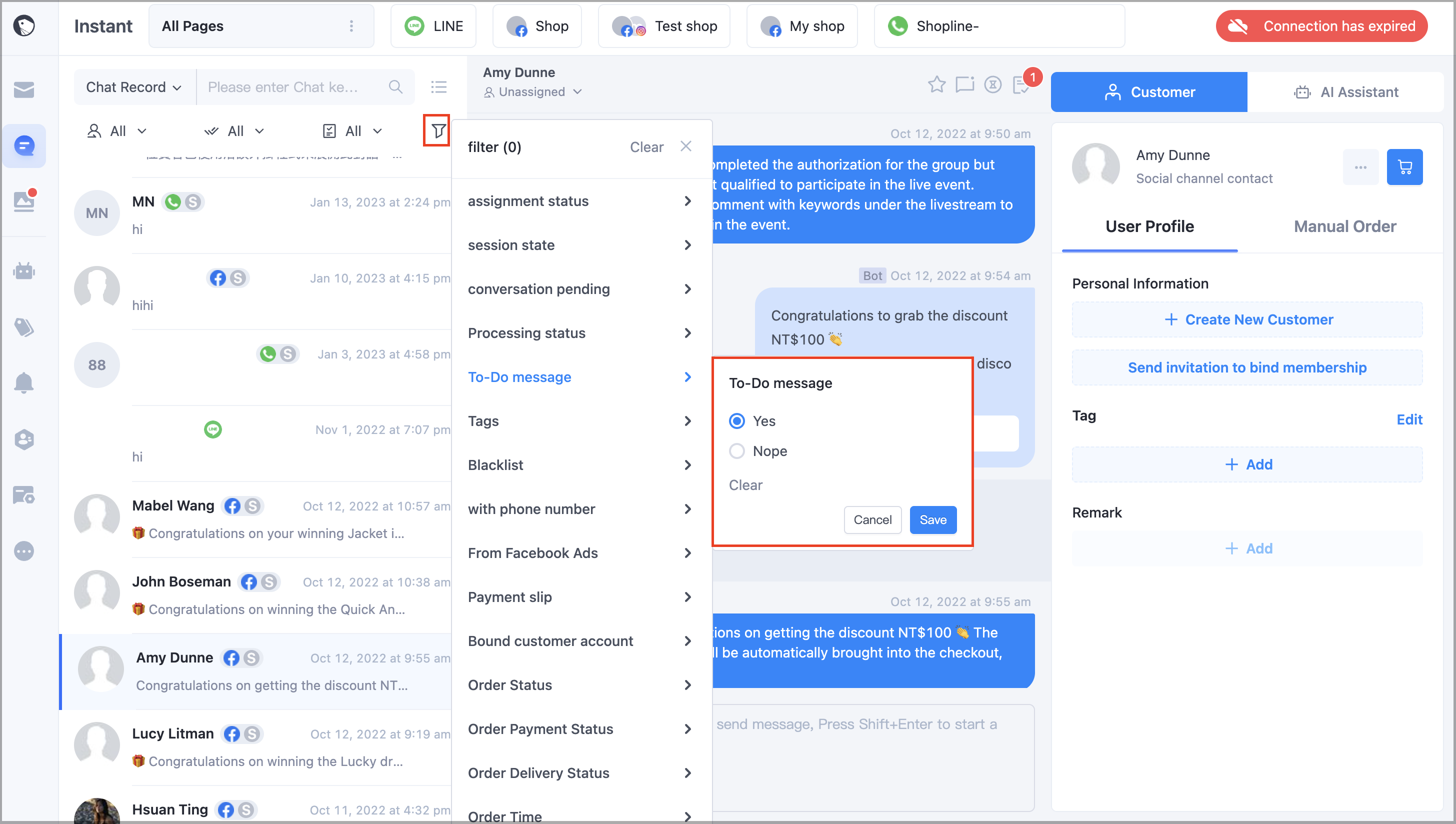Image resolution: width=1456 pixels, height=824 pixels.
Task: Open the To-Do message filter entry
Action: tap(580, 377)
